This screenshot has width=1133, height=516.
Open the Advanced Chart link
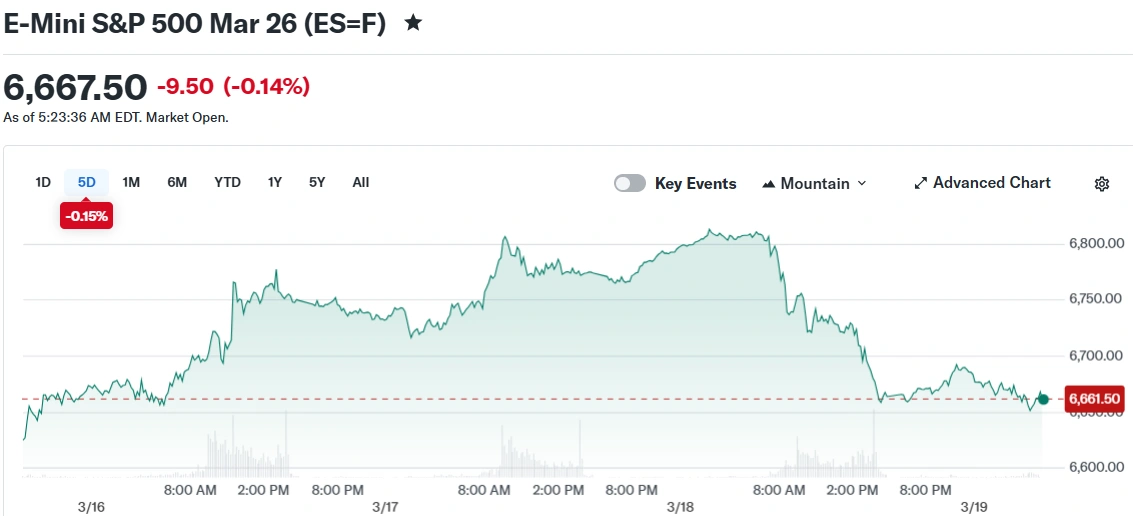coord(982,183)
